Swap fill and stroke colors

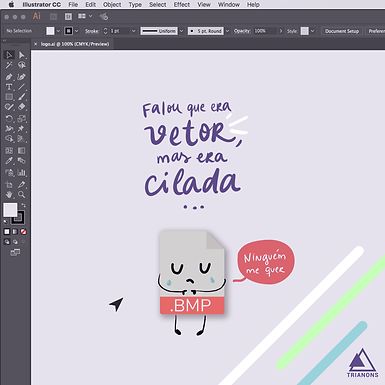coord(23,205)
